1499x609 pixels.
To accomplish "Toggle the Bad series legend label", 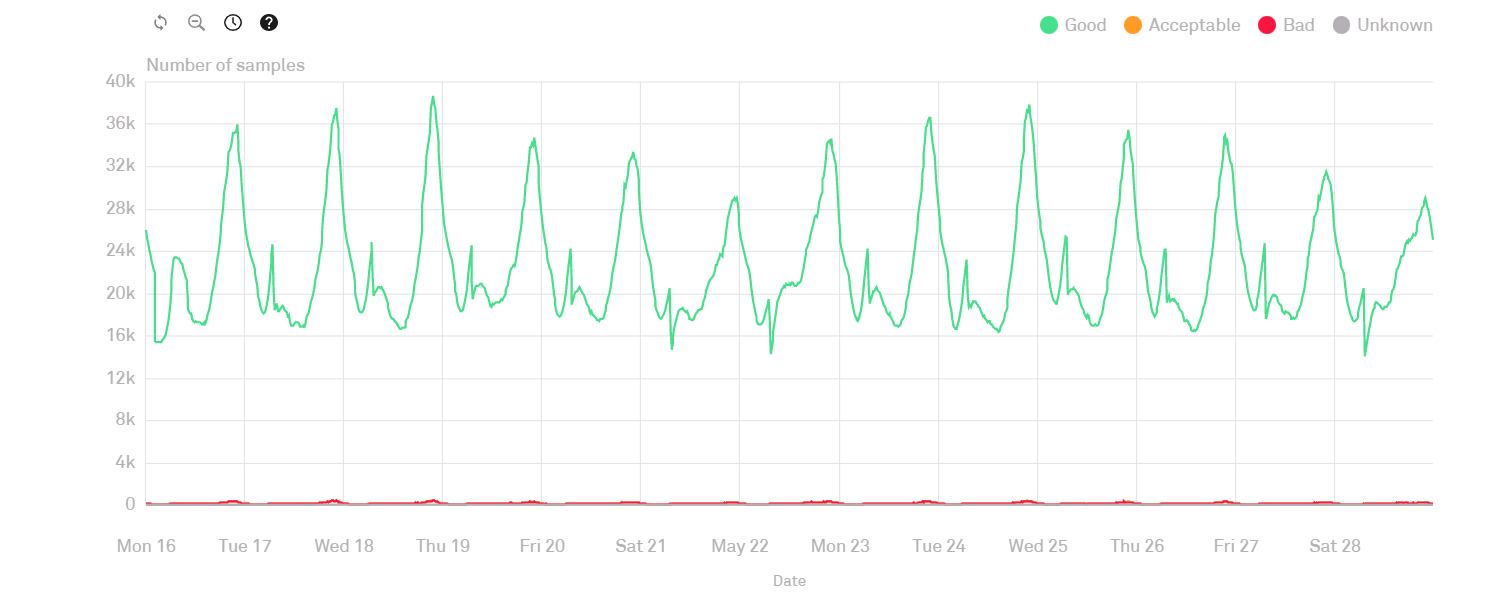I will pos(1298,25).
